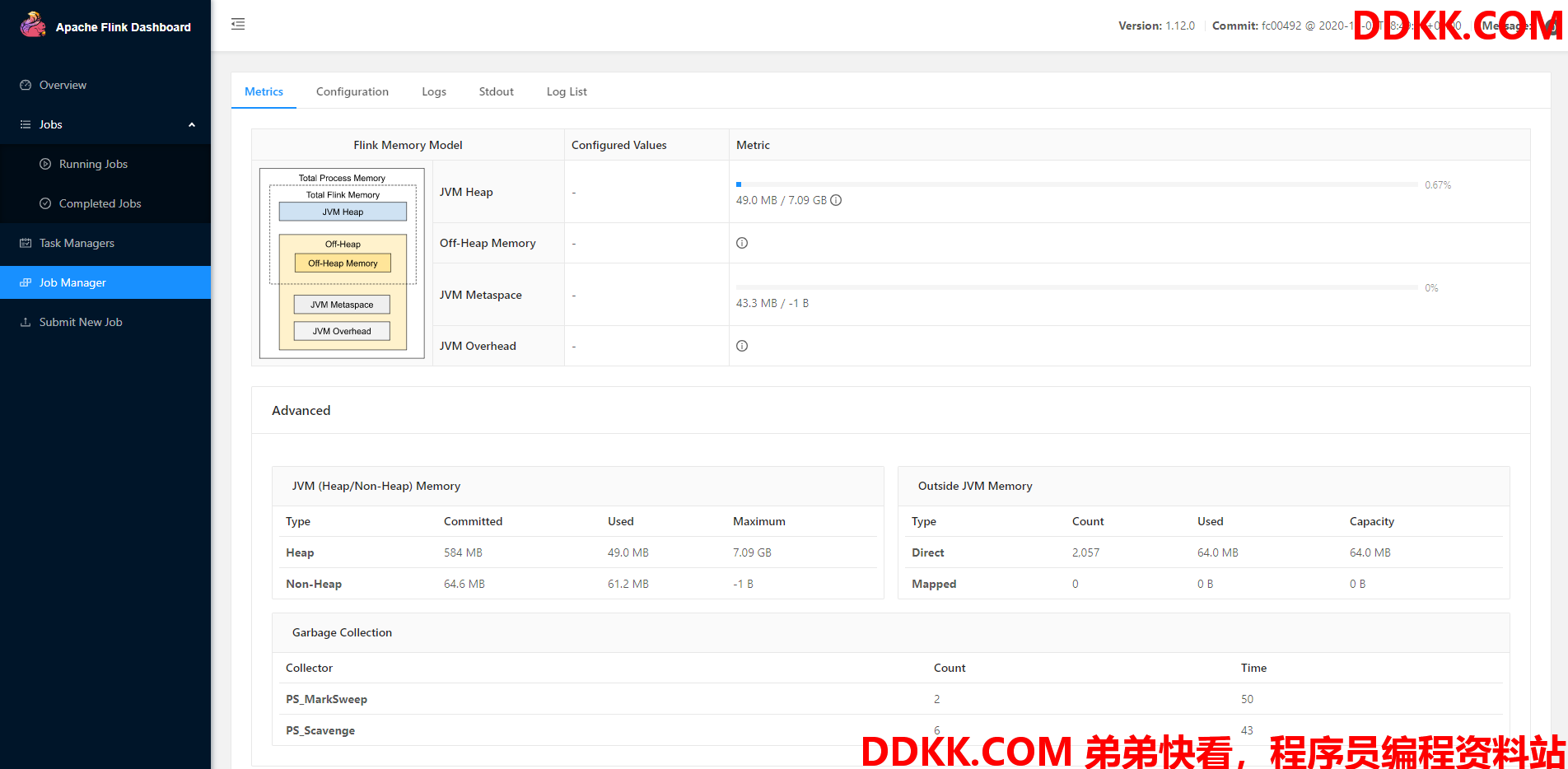Select Job Manager in the sidebar
The image size is (1568, 769).
coord(105,282)
